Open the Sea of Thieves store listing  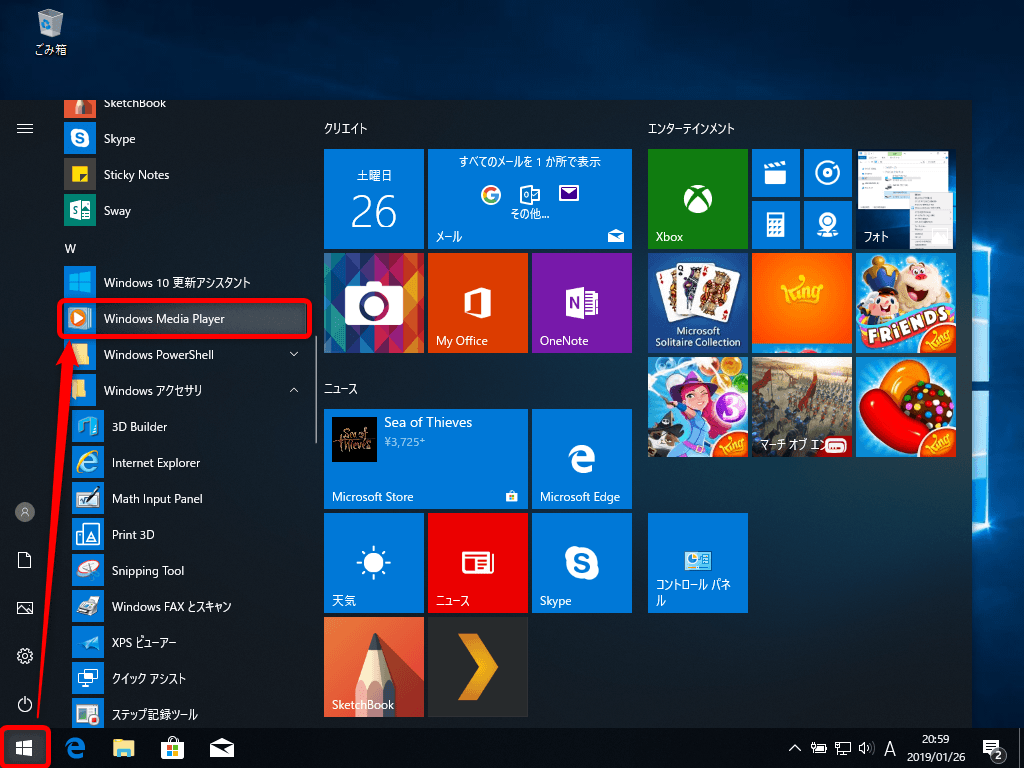(425, 458)
